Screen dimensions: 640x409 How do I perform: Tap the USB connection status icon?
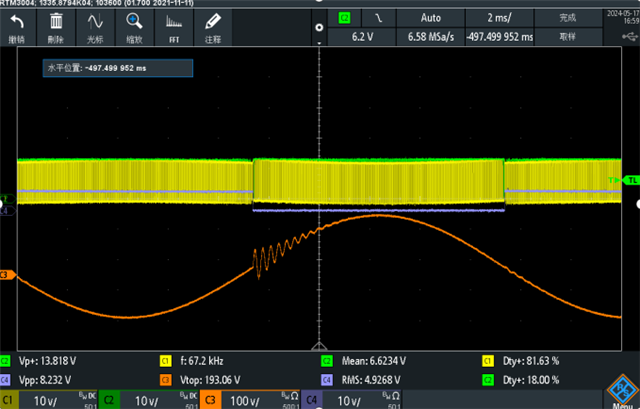(x=630, y=37)
